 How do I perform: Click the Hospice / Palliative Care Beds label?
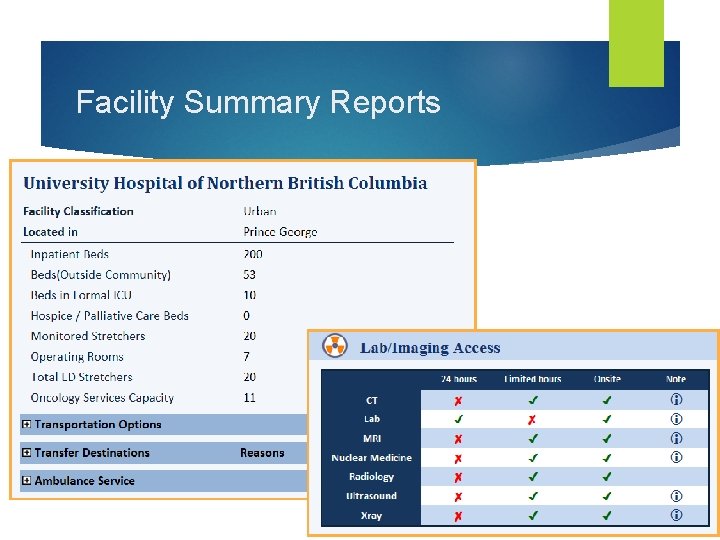tap(109, 316)
